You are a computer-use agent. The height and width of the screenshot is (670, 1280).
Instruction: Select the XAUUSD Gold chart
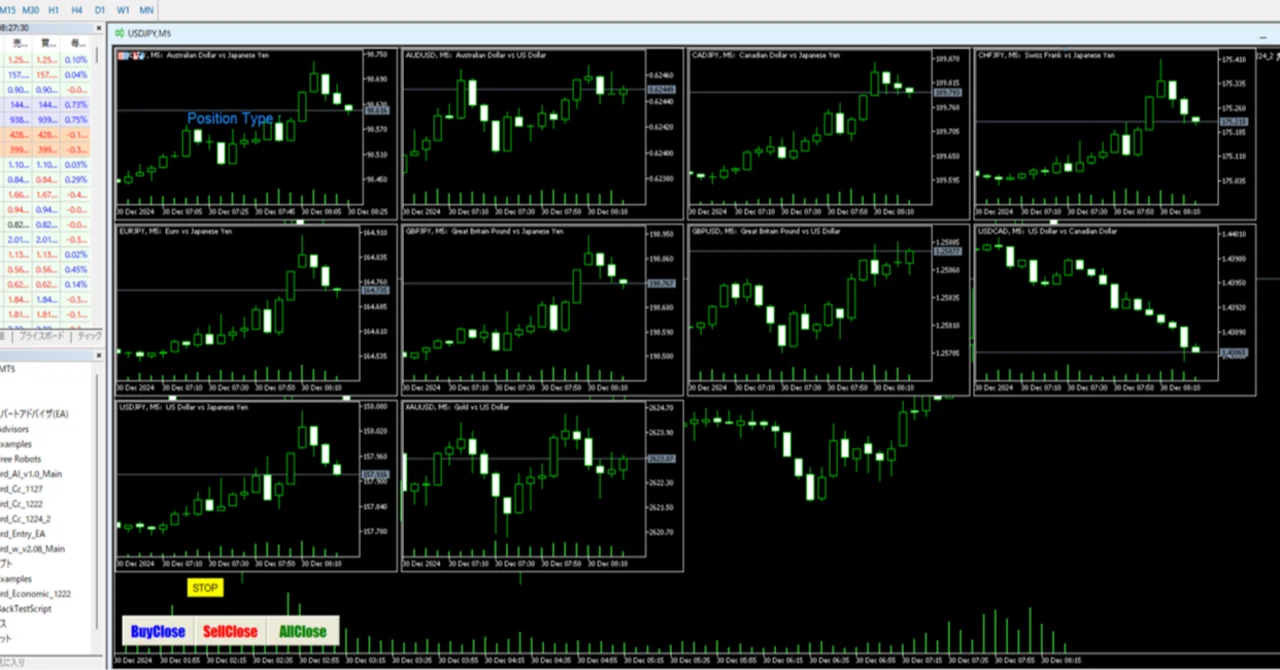(x=542, y=486)
